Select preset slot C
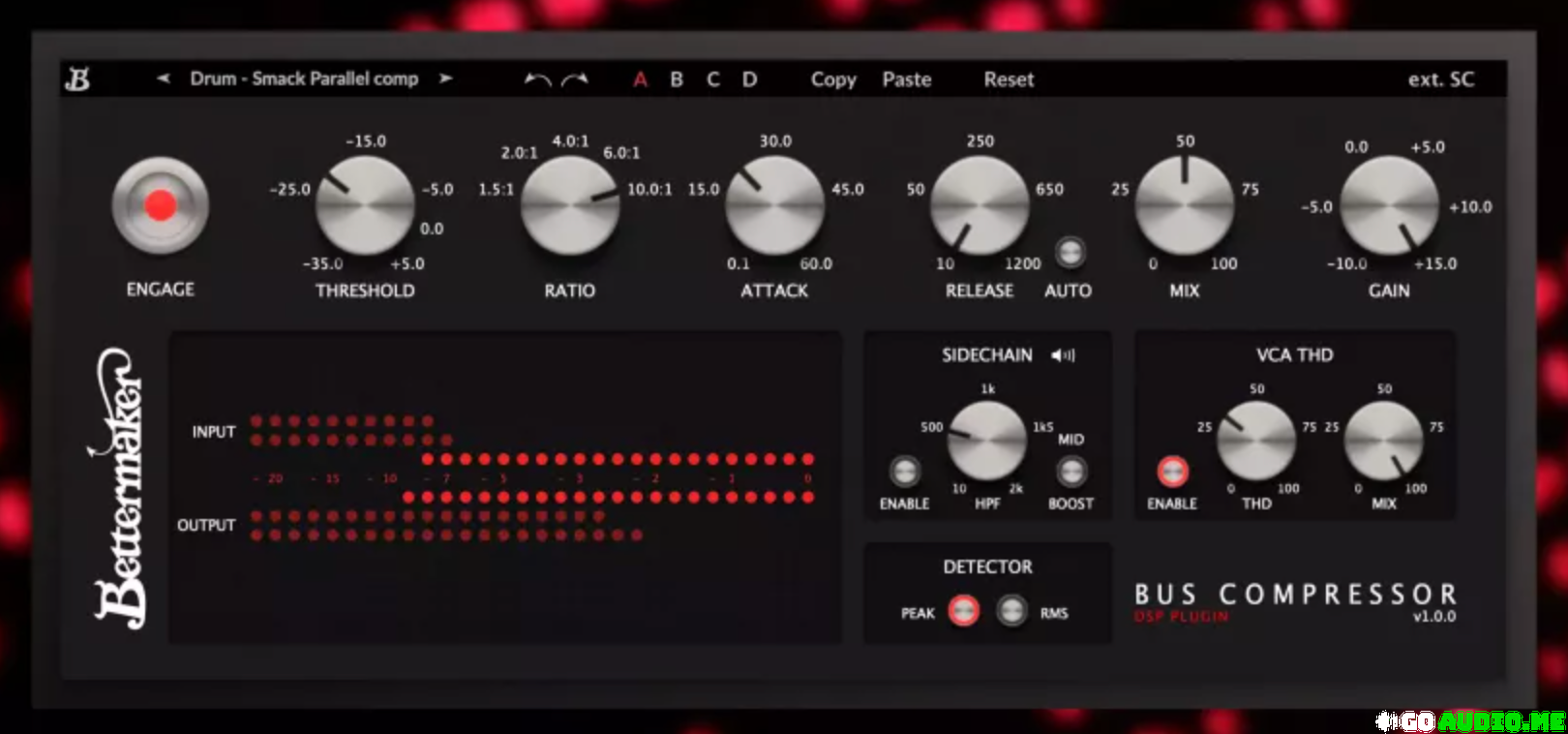This screenshot has height=734, width=1568. point(713,79)
